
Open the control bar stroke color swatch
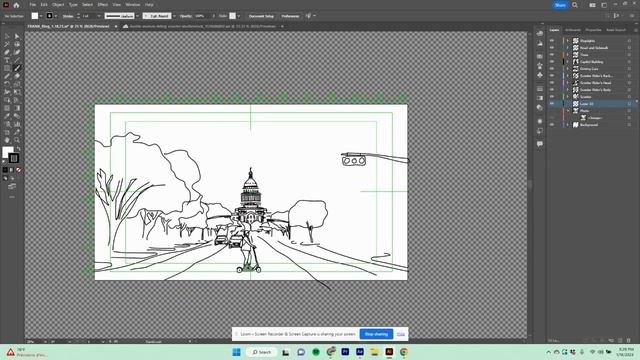click(x=49, y=16)
